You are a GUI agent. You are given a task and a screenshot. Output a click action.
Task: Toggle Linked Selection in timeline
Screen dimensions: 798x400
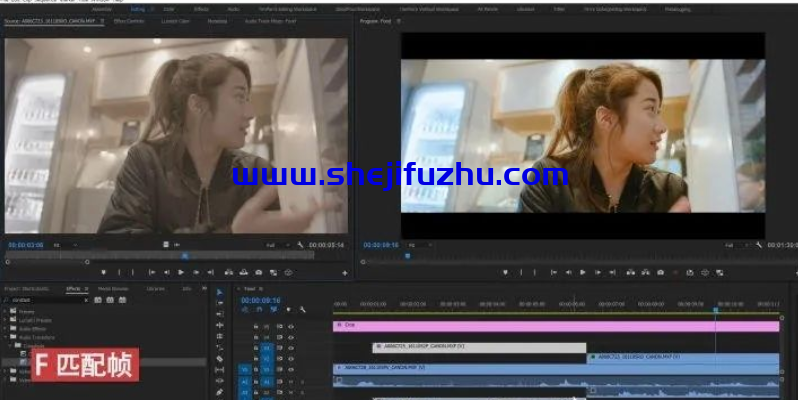click(274, 309)
